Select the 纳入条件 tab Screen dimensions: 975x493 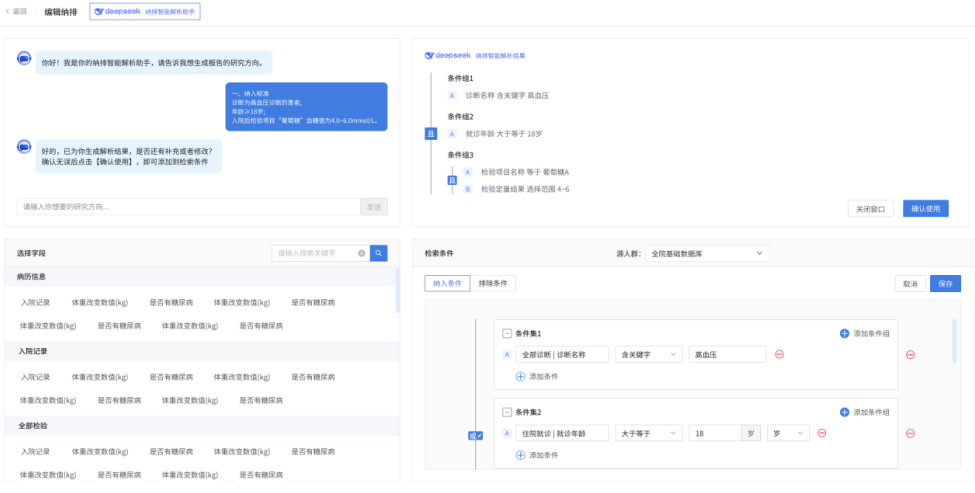(x=446, y=283)
